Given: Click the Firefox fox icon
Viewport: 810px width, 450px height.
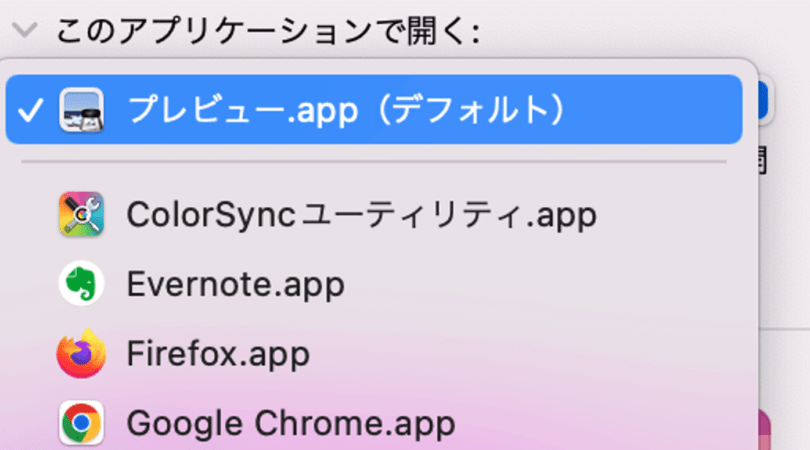Looking at the screenshot, I should [80, 353].
